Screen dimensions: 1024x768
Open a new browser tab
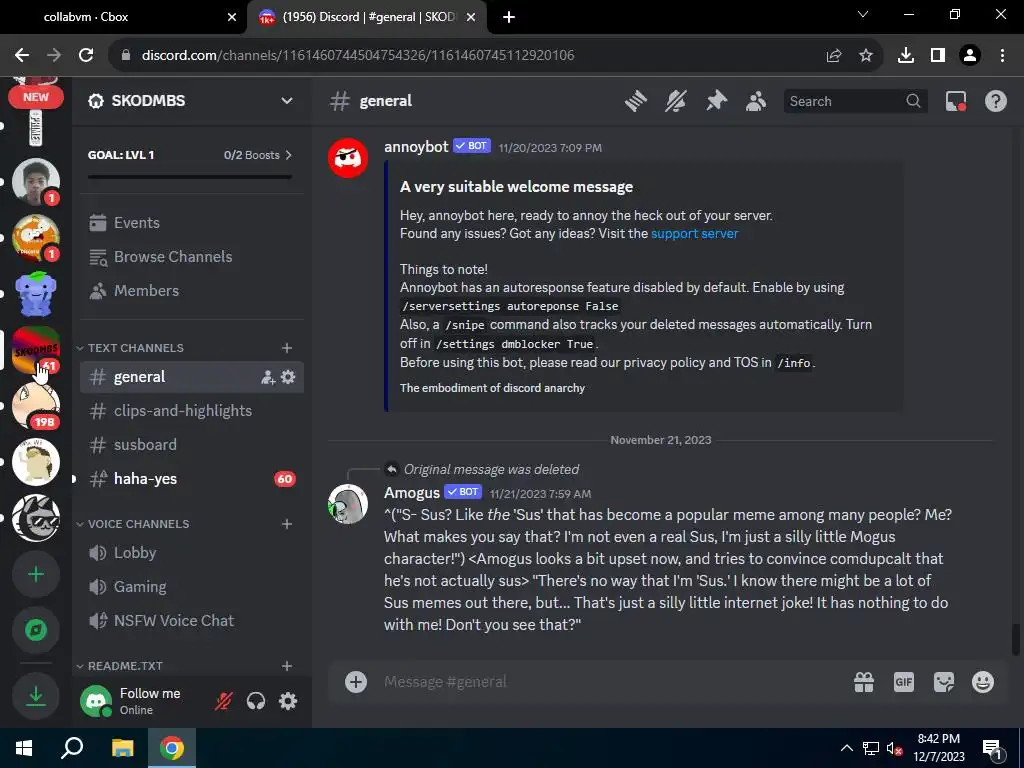509,18
